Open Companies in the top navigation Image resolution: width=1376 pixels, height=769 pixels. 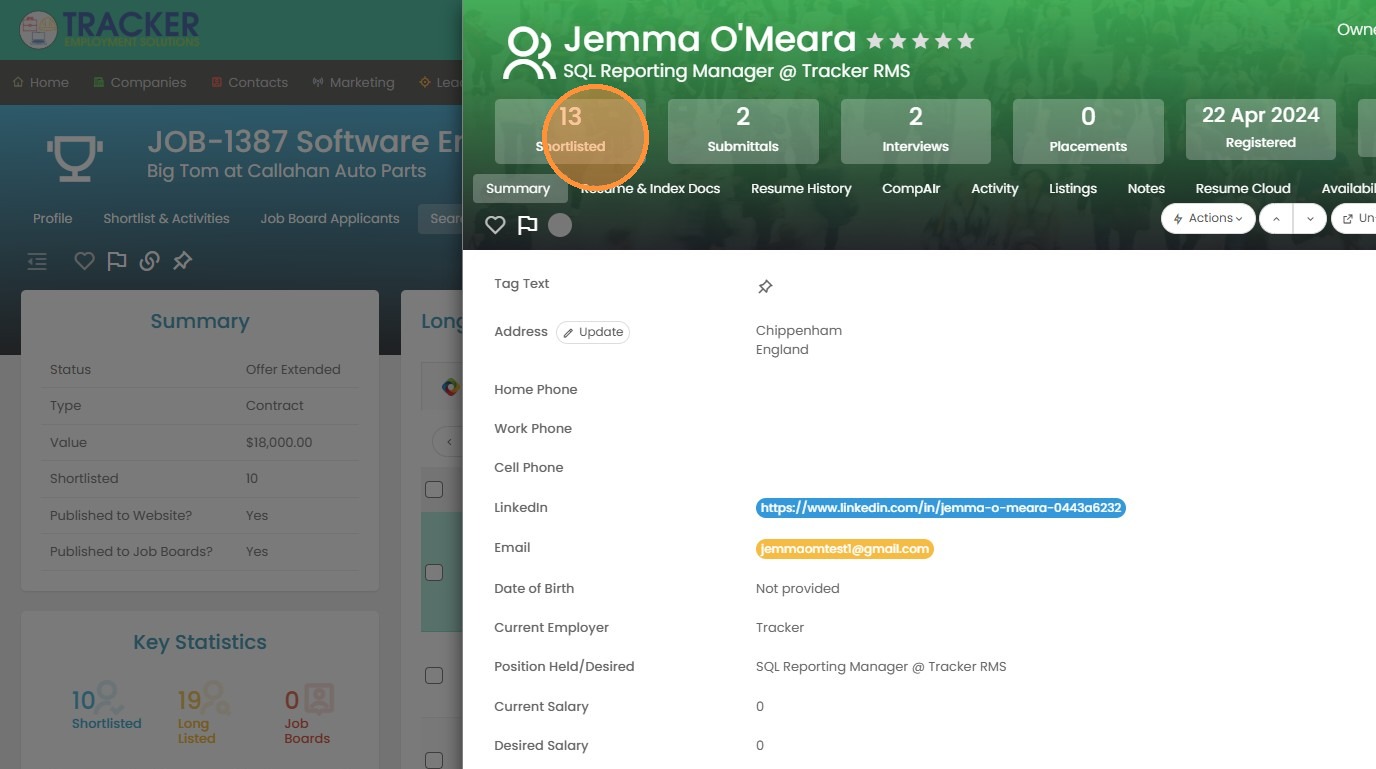140,82
